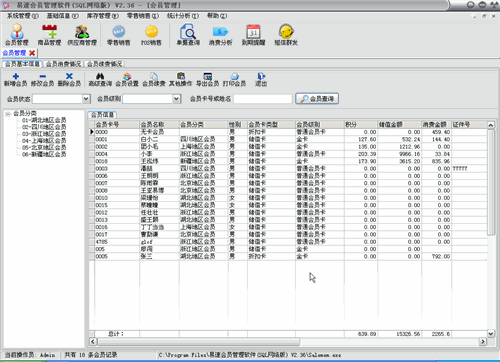Click the 消费金额 column header
The width and height of the screenshot is (500, 362).
click(x=436, y=125)
